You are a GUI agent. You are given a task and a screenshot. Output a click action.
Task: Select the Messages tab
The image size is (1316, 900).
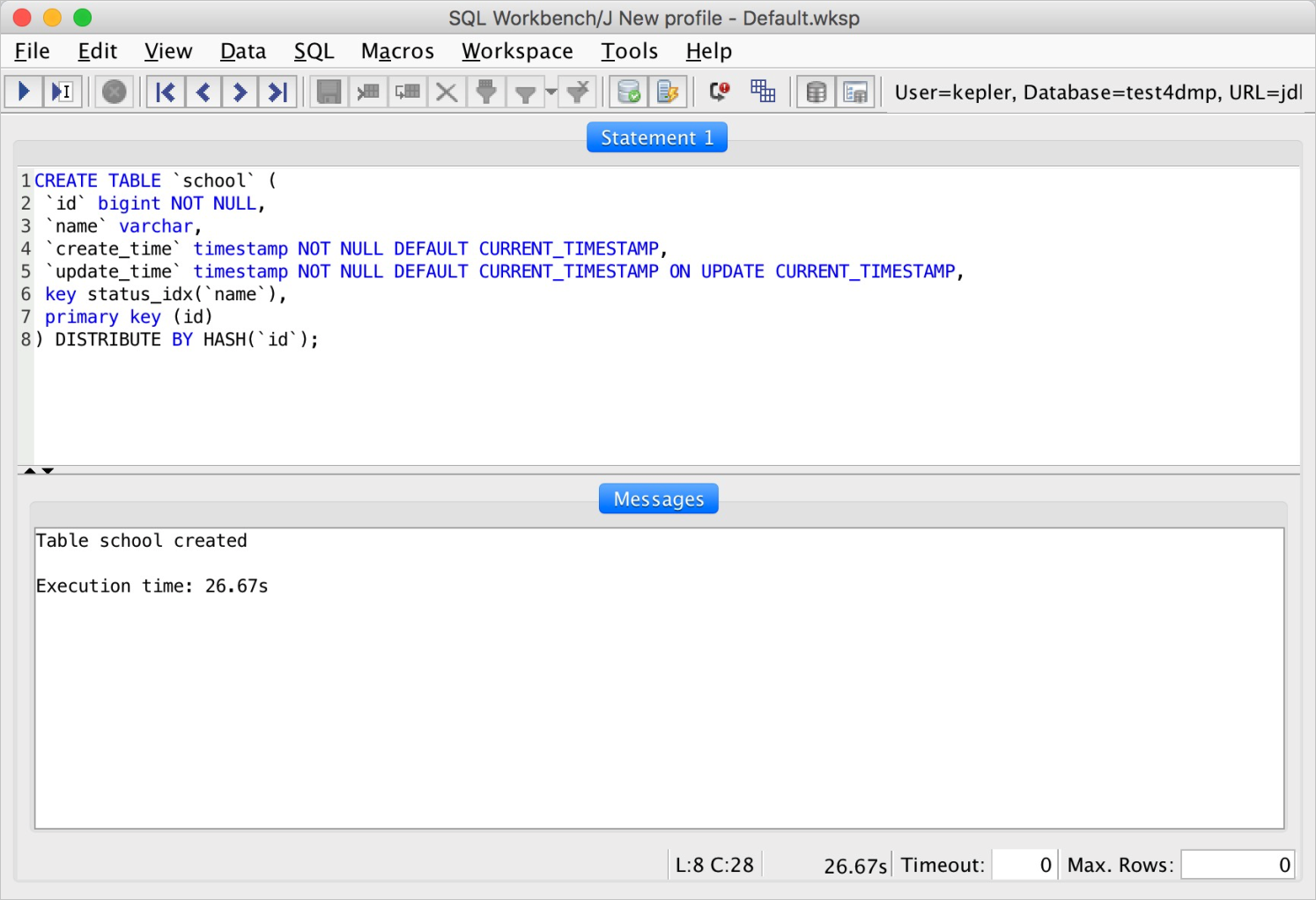(x=659, y=498)
